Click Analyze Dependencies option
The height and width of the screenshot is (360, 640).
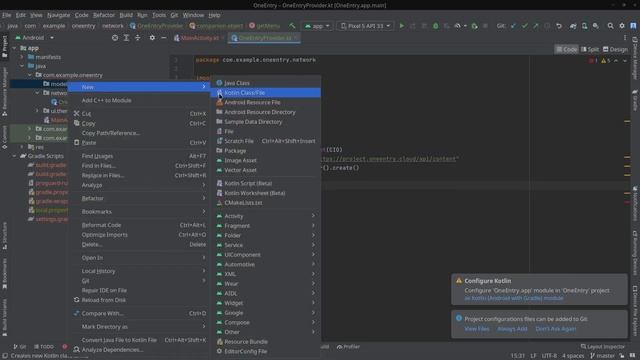[x=139, y=350]
